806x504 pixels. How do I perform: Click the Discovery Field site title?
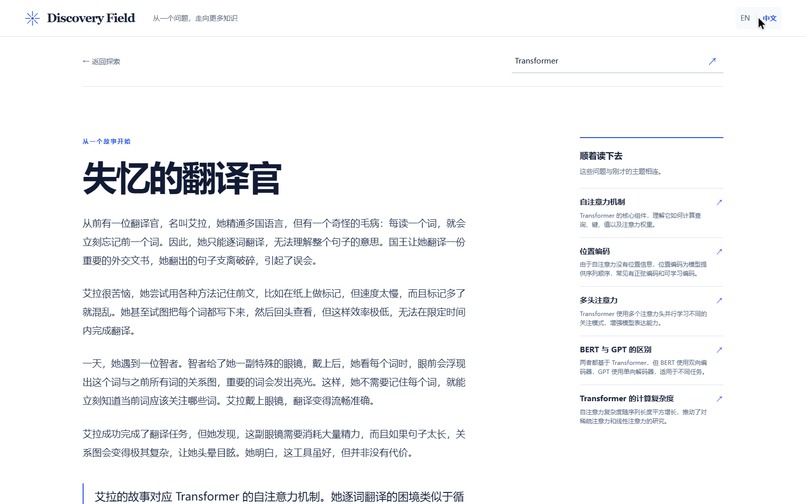[x=91, y=18]
